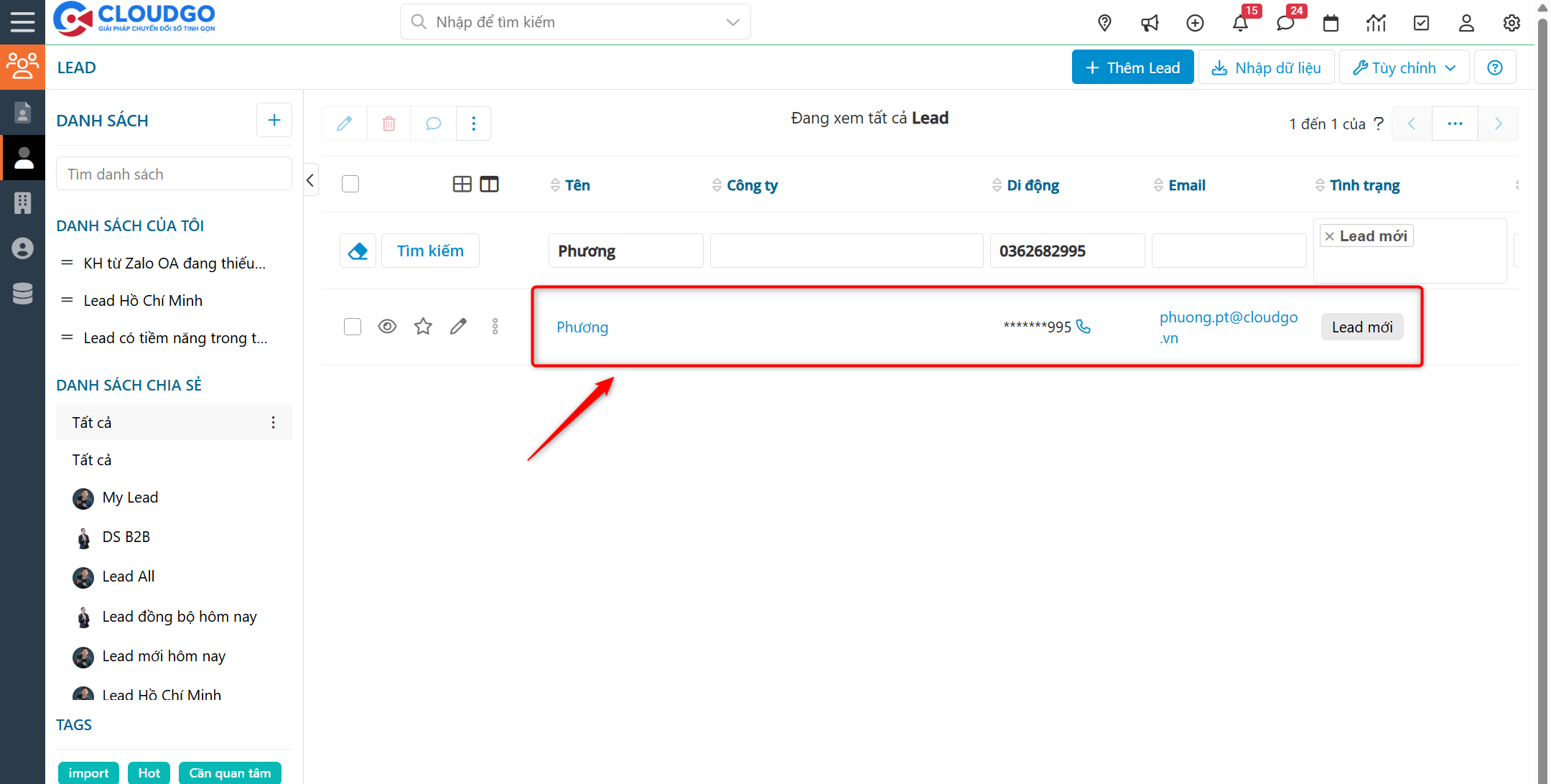Star the Phương lead as favorite
This screenshot has width=1551, height=784.
[423, 326]
